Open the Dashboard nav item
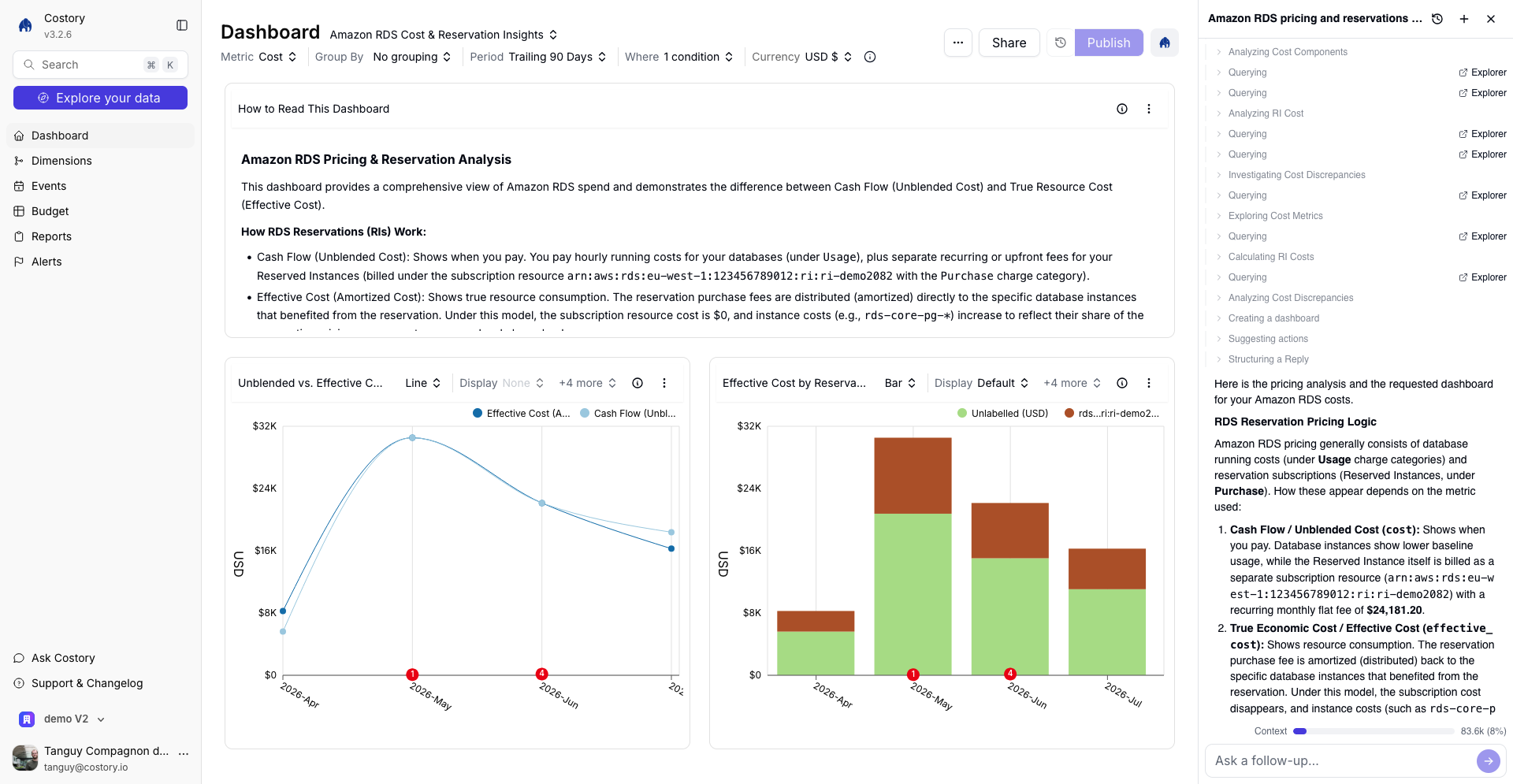The width and height of the screenshot is (1513, 784). coord(100,136)
